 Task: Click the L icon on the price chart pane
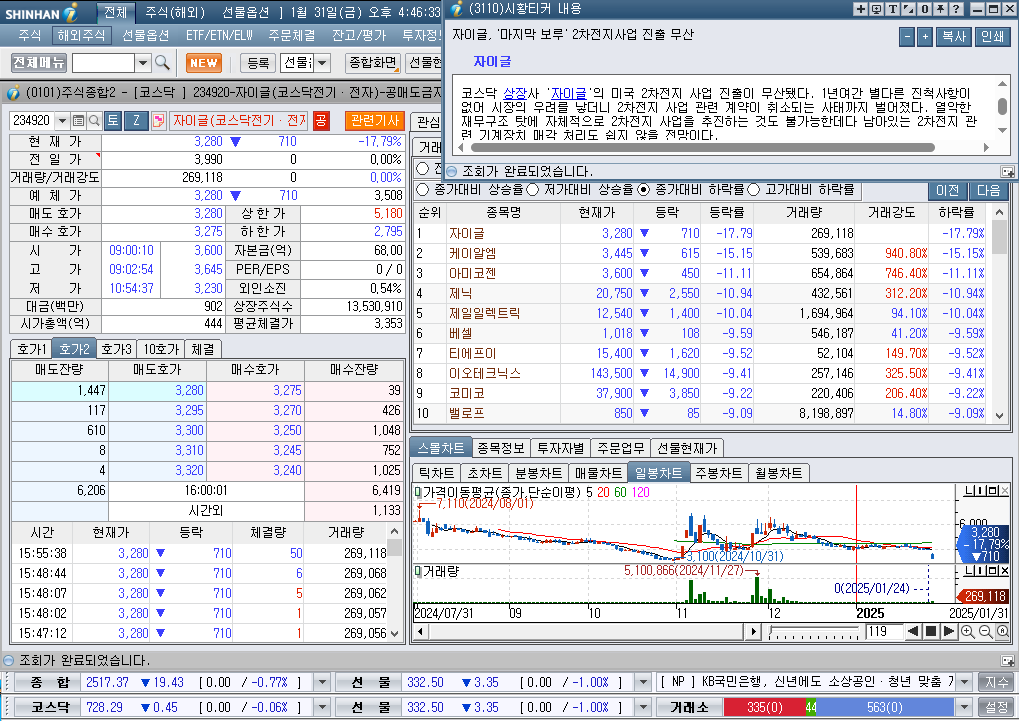coord(968,490)
